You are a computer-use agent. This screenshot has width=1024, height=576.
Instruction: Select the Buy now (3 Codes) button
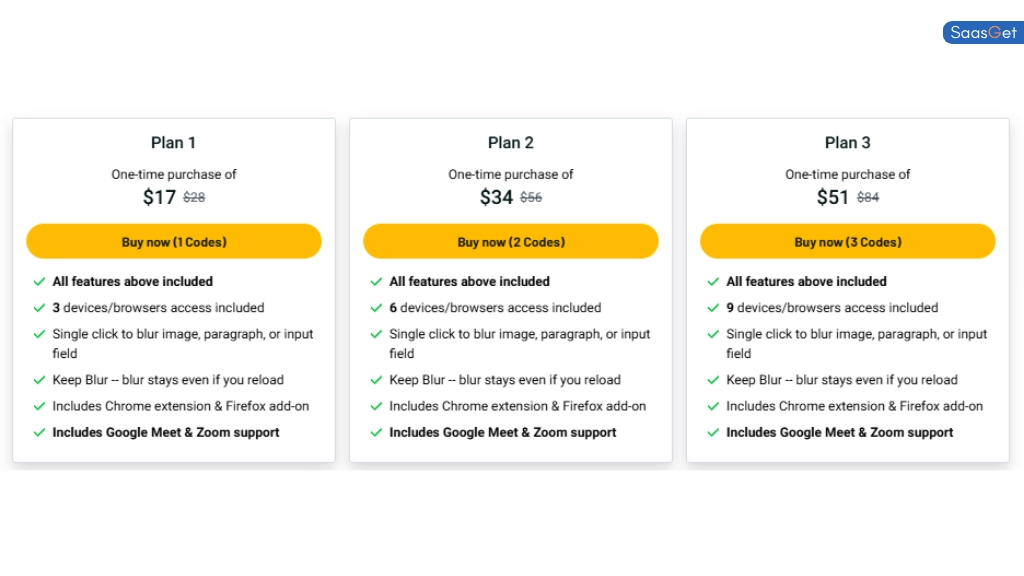click(x=848, y=241)
